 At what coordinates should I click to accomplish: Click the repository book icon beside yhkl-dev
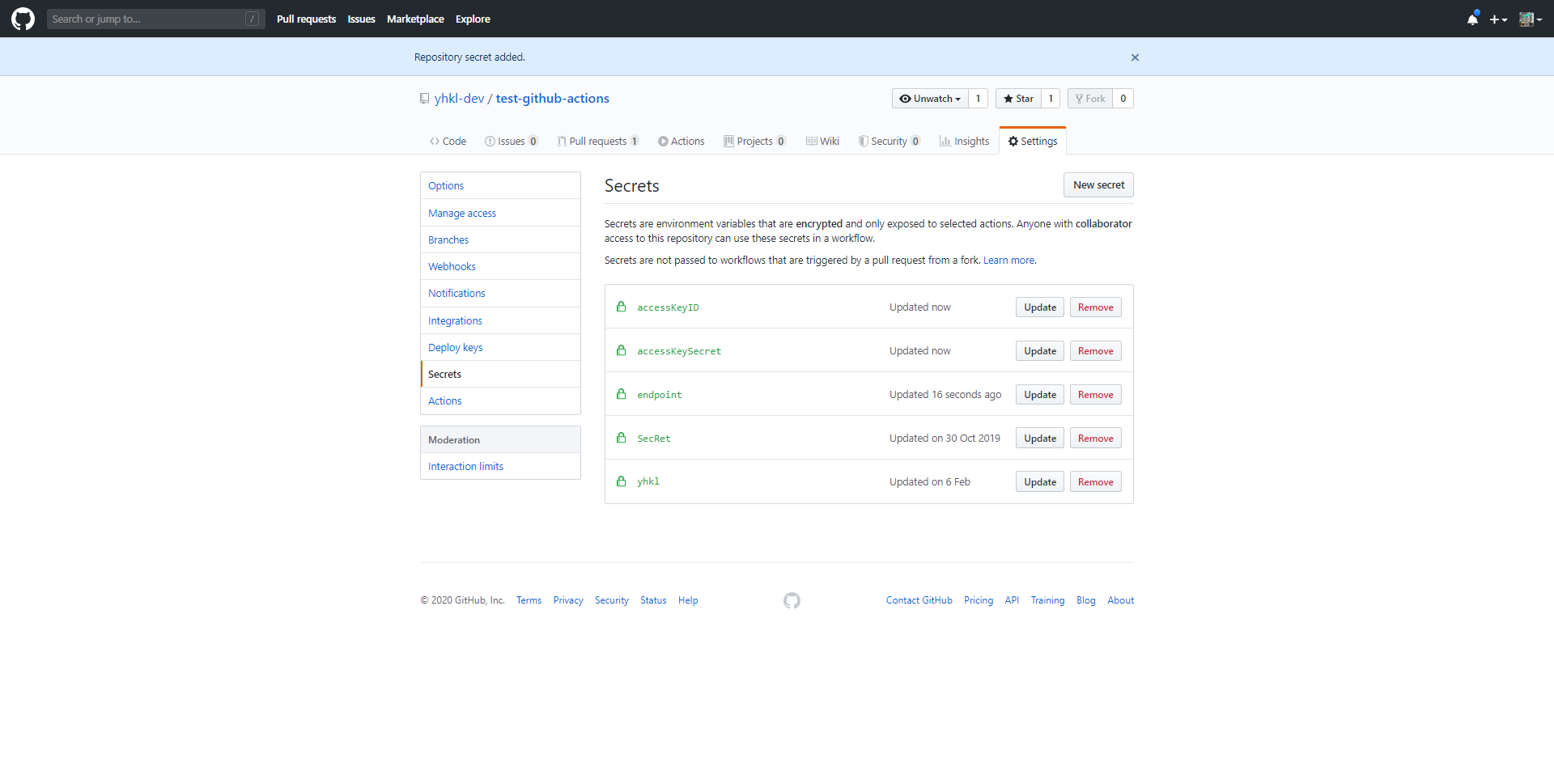[x=424, y=99]
